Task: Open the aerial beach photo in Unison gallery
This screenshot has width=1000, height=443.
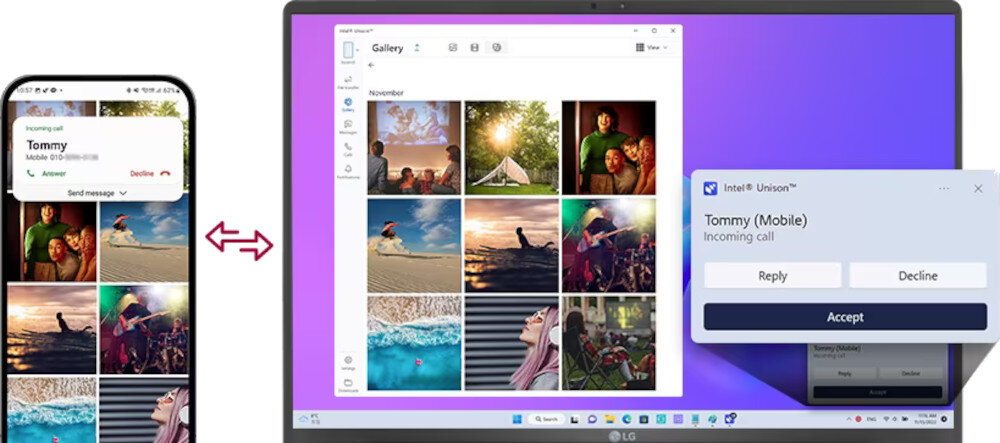Action: pyautogui.click(x=414, y=342)
